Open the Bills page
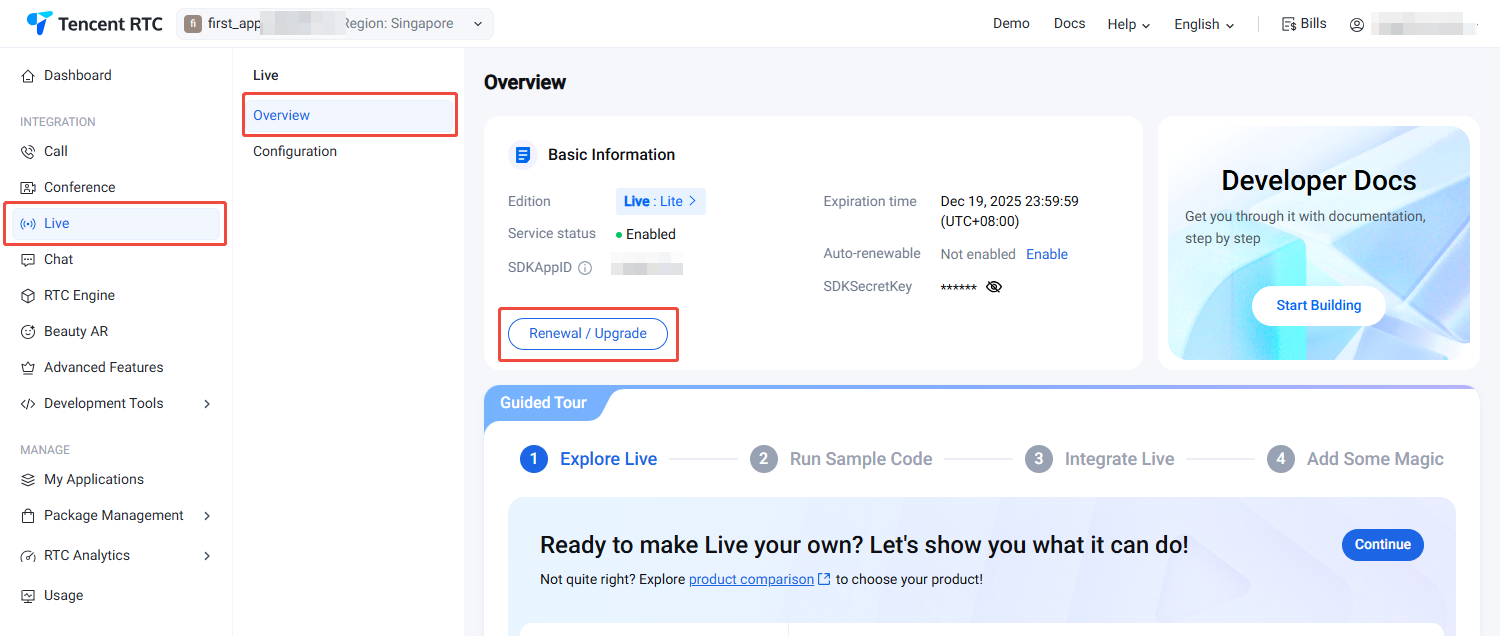This screenshot has width=1500, height=636. point(1304,23)
